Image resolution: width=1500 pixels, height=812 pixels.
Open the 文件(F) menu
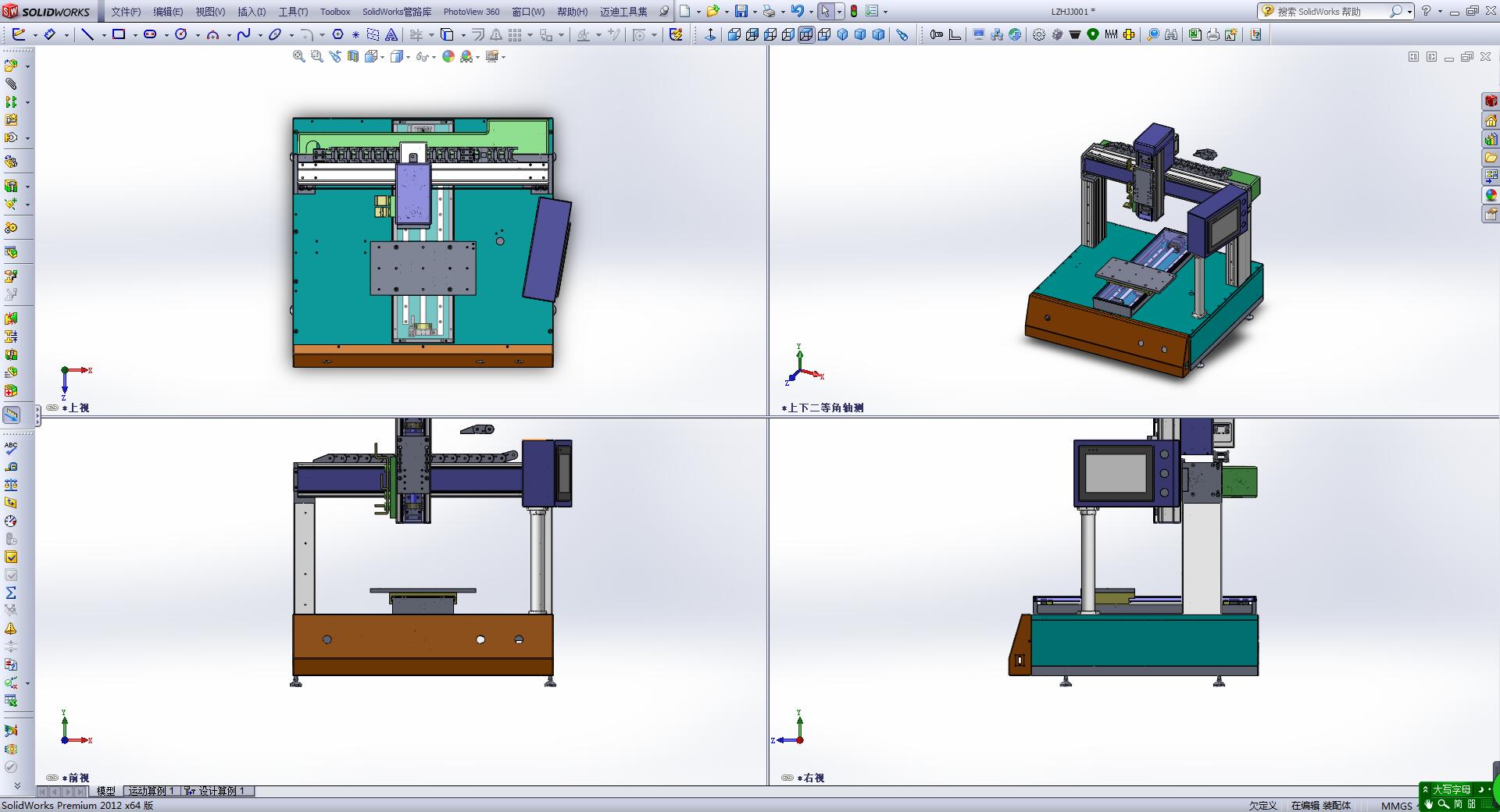pos(126,12)
